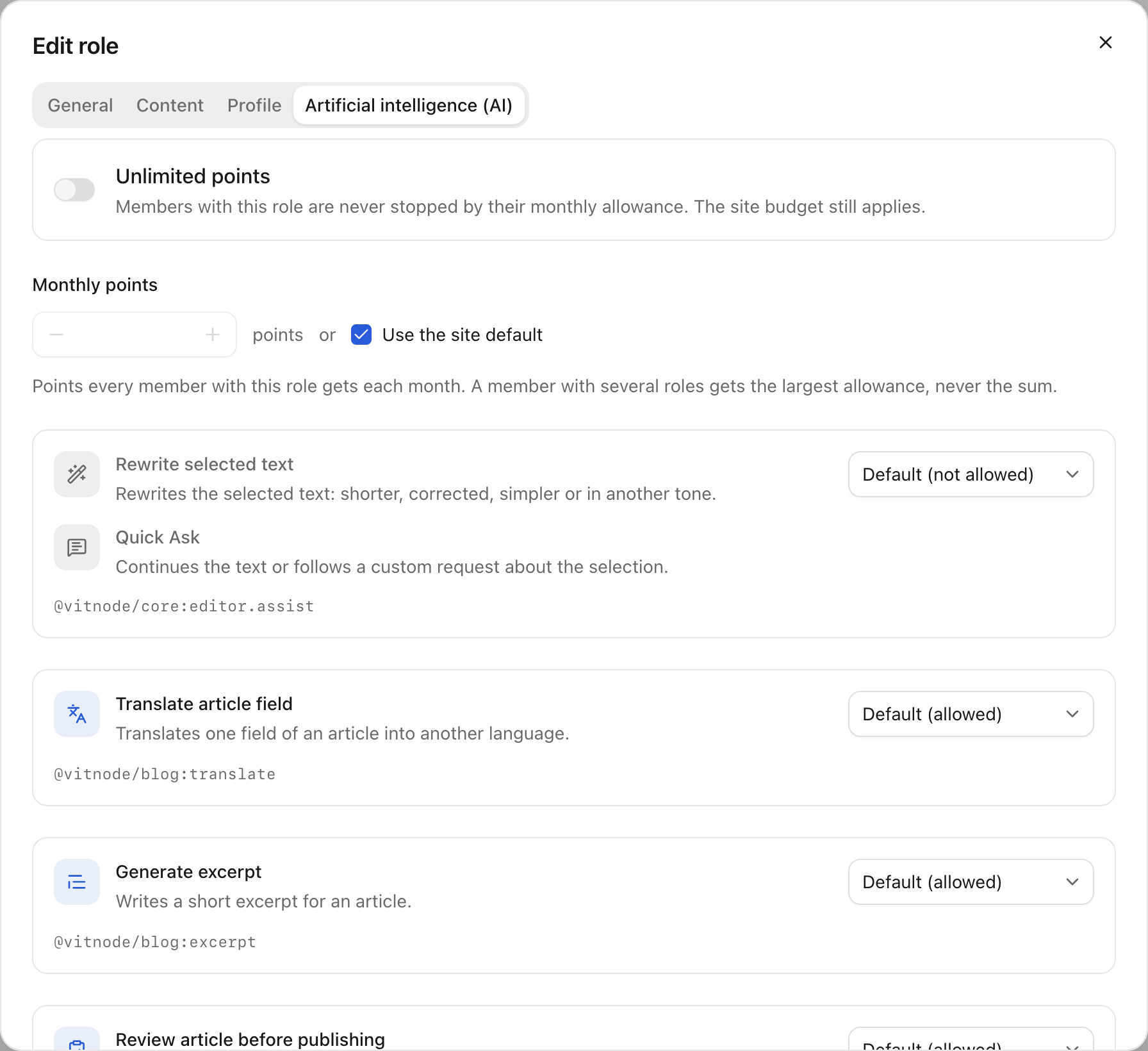
Task: Click the Generate excerpt title
Action: 188,872
